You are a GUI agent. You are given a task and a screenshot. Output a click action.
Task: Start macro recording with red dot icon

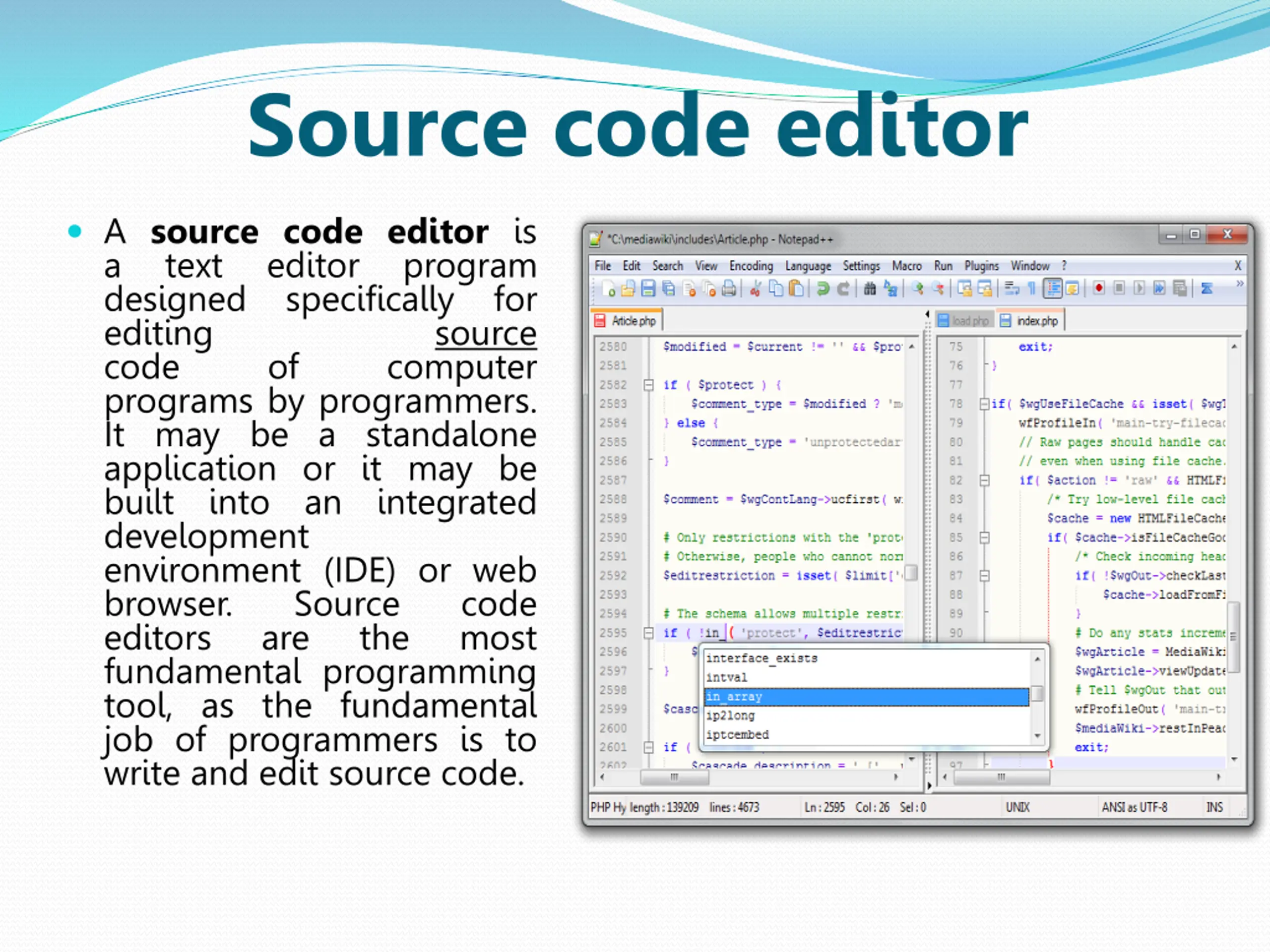pos(1098,288)
